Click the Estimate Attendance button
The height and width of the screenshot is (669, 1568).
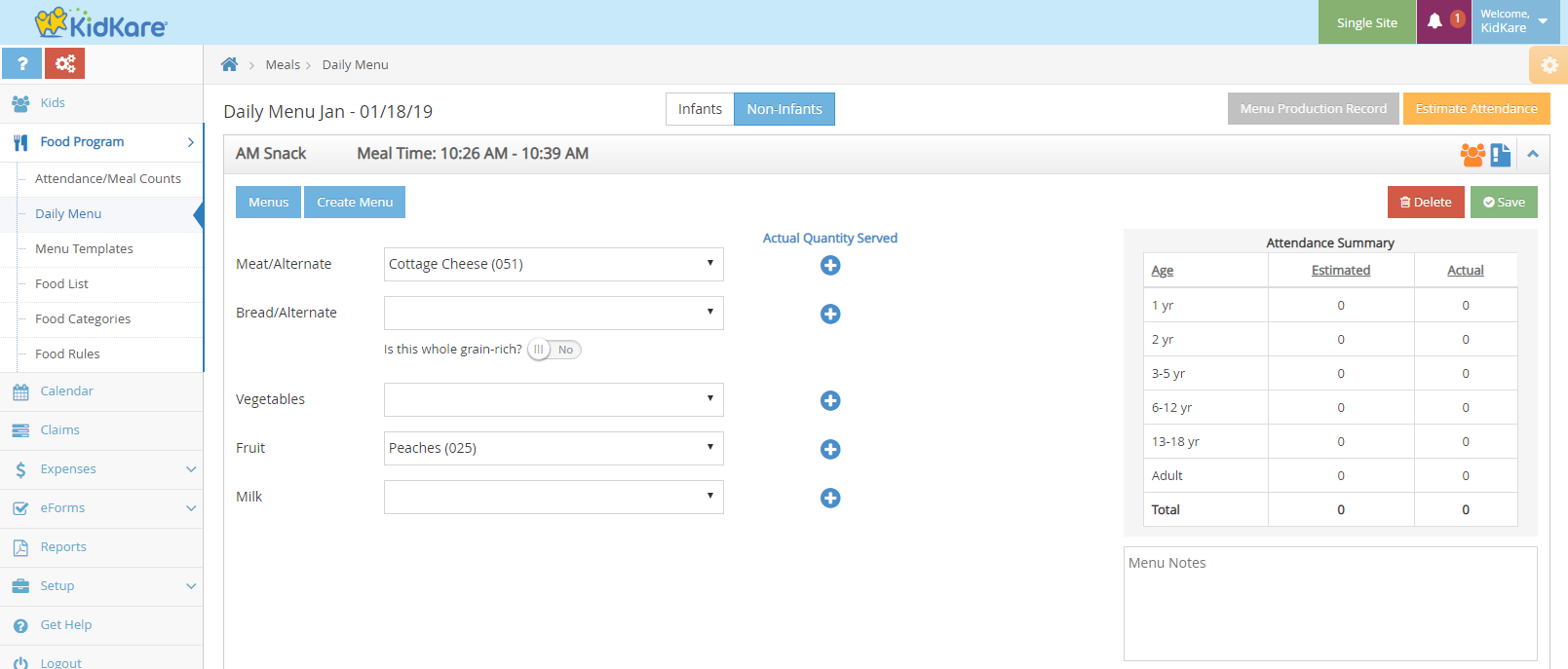(x=1476, y=108)
